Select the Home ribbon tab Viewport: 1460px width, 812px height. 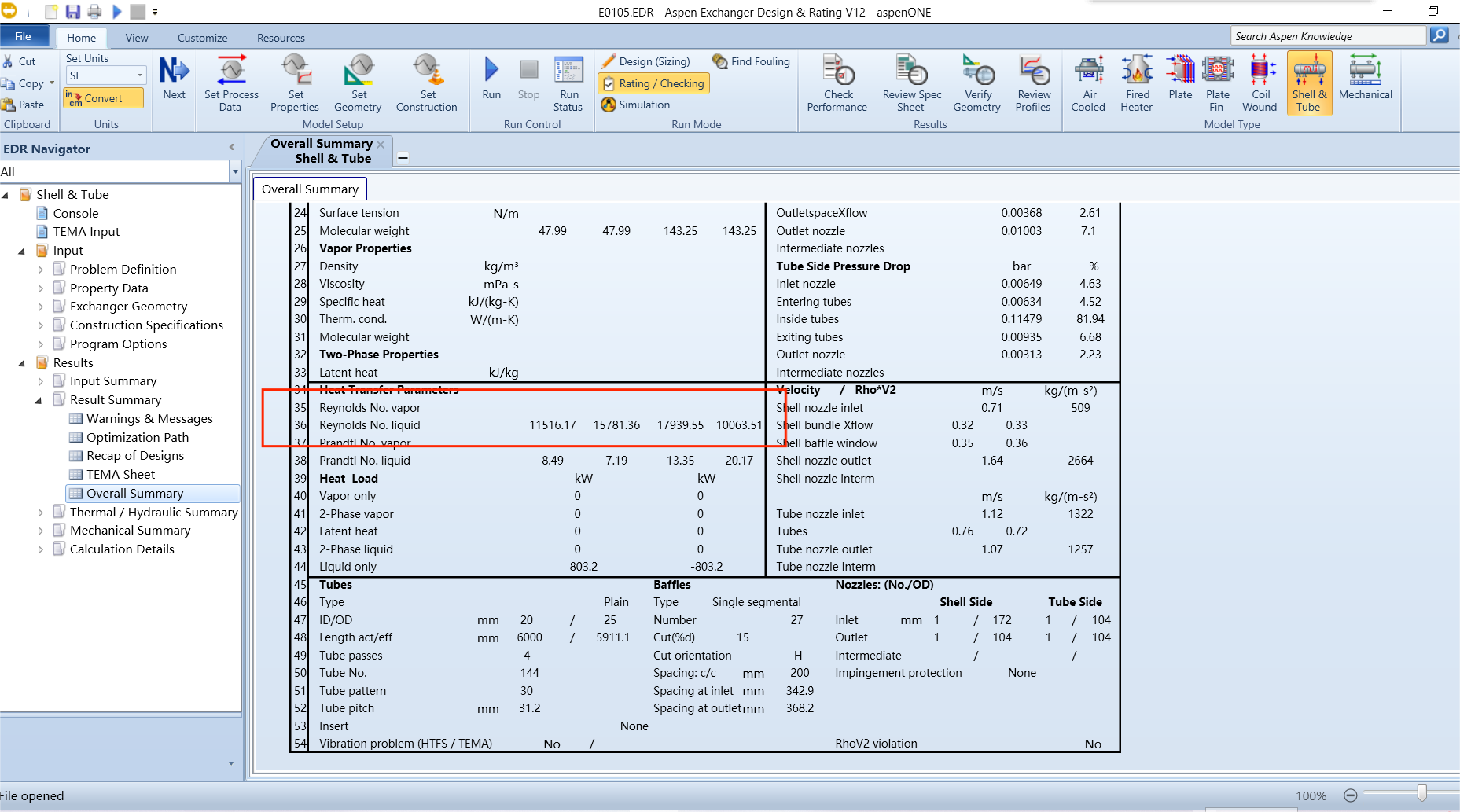(81, 38)
